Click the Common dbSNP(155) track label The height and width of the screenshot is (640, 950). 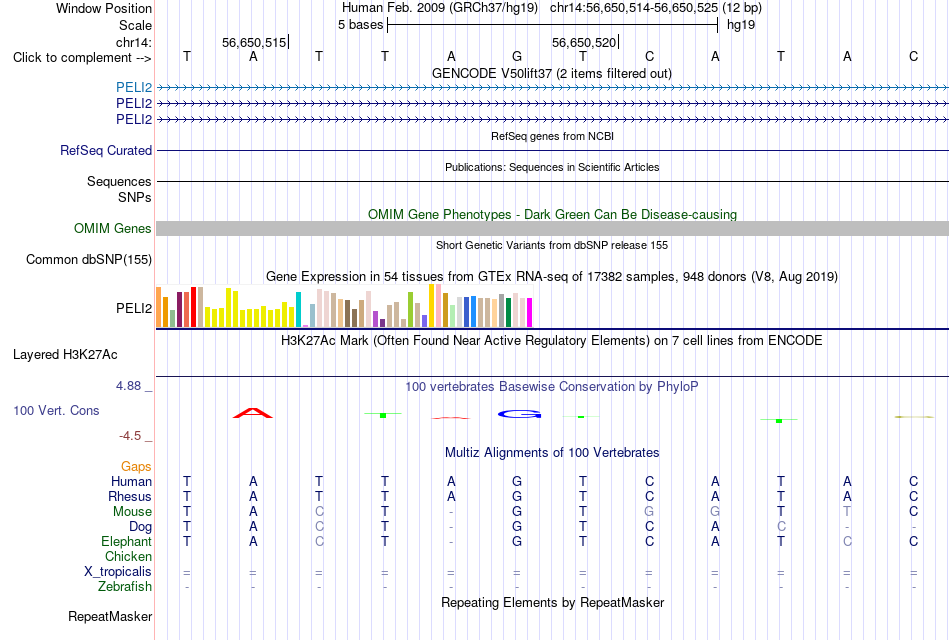[x=89, y=259]
